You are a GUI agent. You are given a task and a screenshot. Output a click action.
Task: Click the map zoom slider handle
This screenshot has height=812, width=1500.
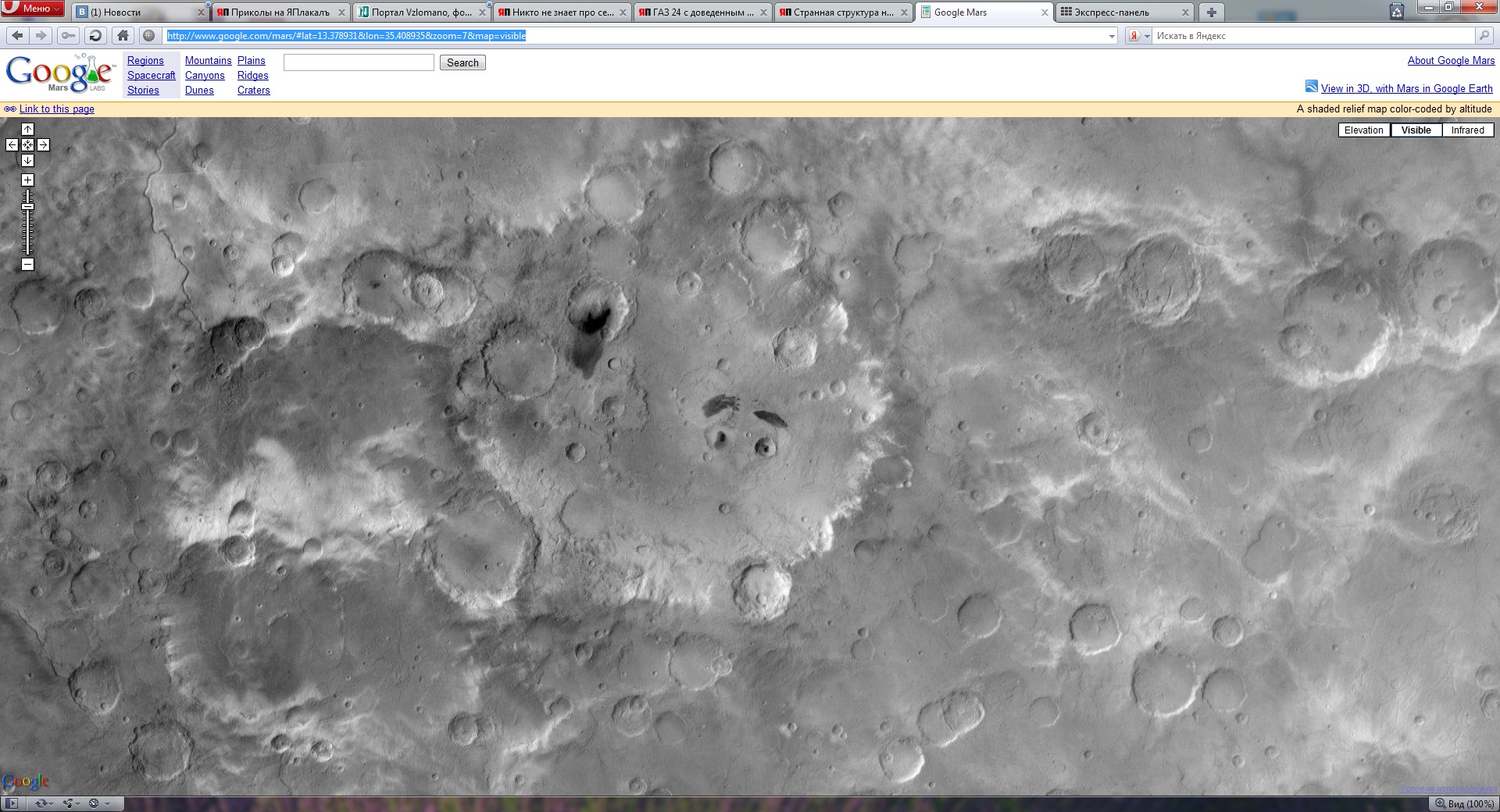pos(27,206)
